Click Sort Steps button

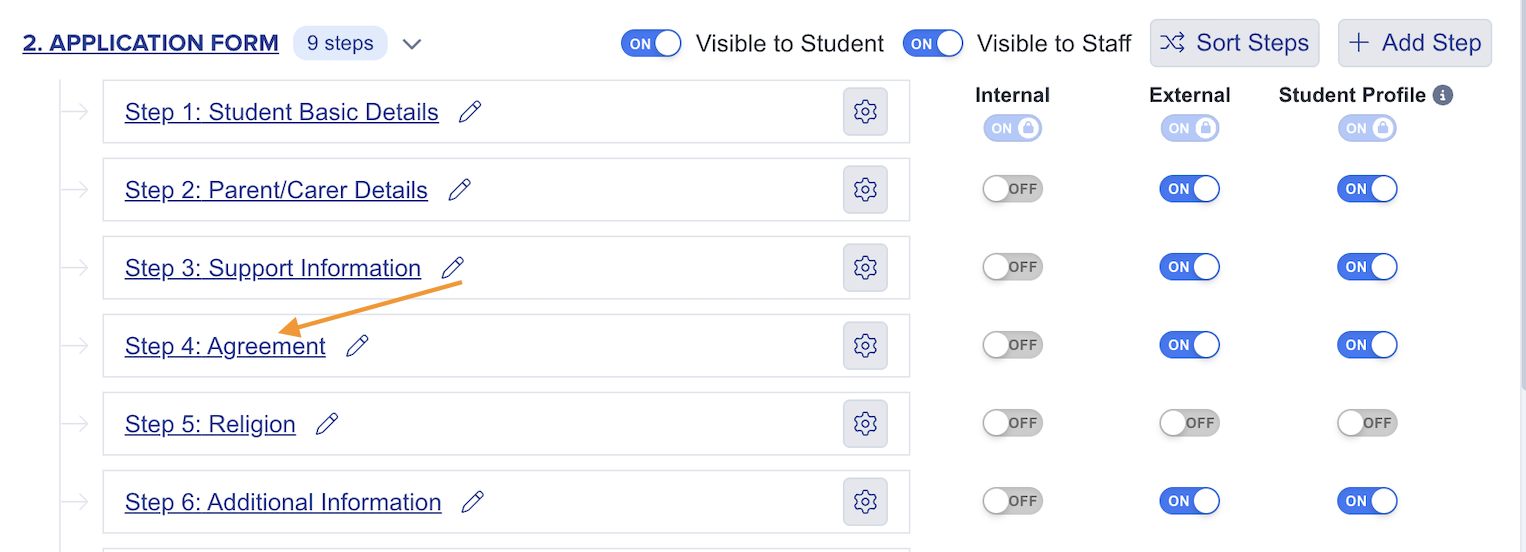click(x=1234, y=43)
